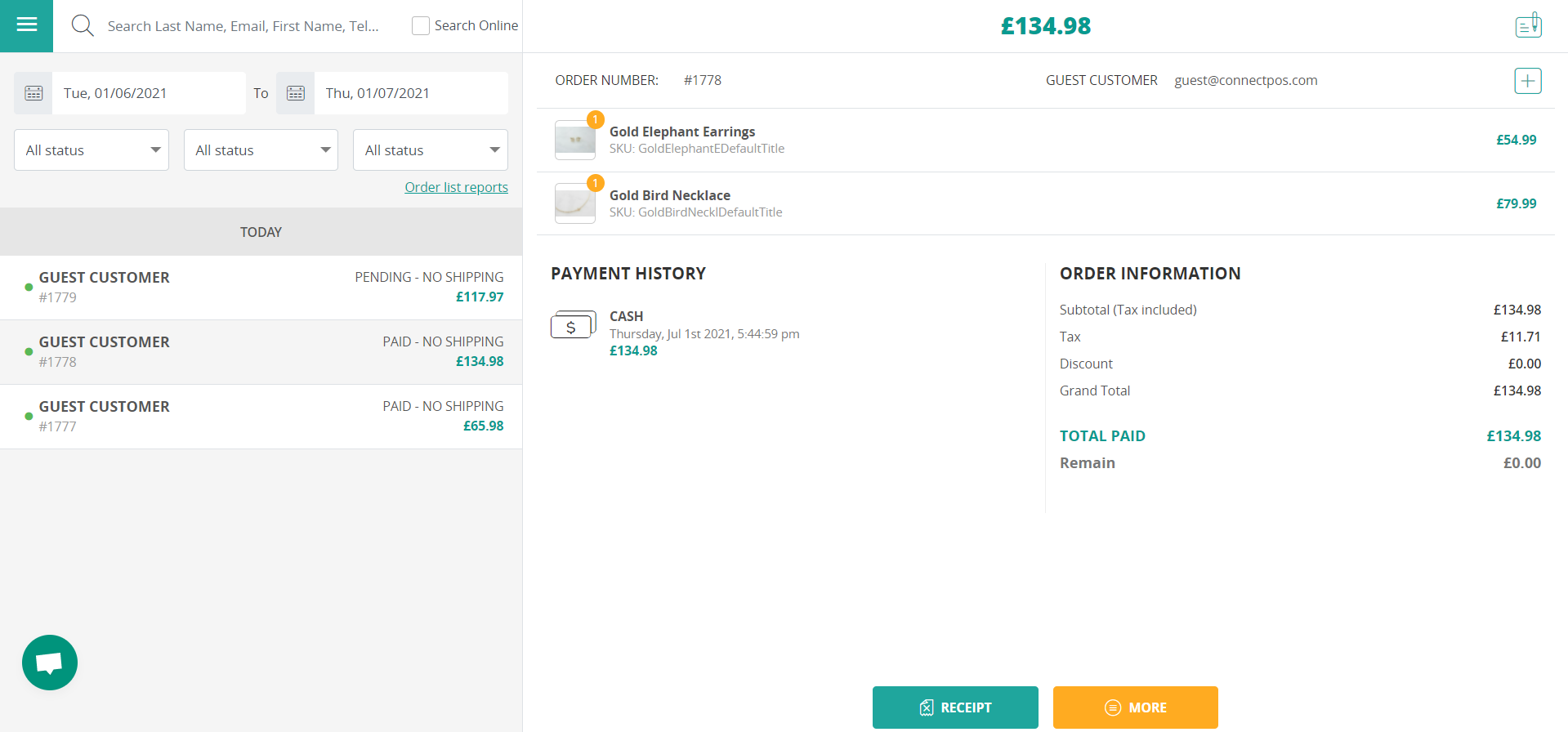
Task: Expand the first All status dropdown
Action: point(92,150)
